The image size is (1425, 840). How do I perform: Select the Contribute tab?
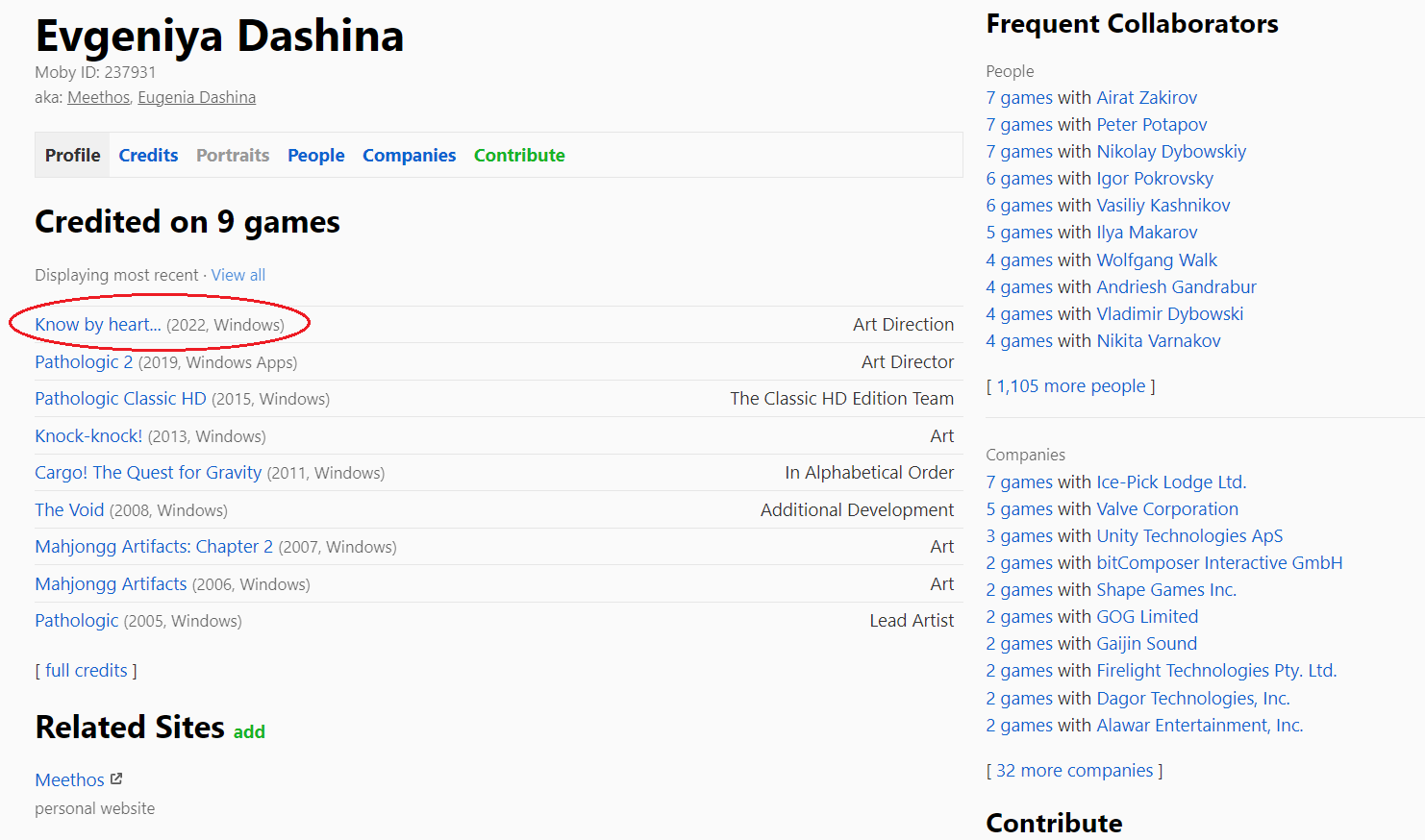click(519, 155)
